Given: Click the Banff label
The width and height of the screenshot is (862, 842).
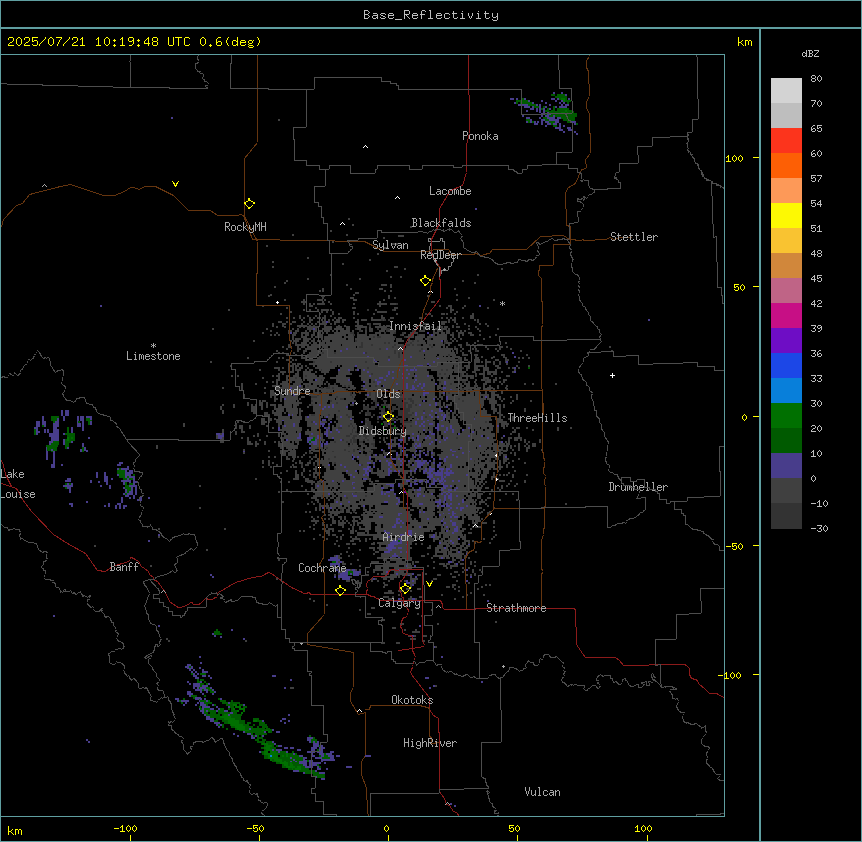Looking at the screenshot, I should click(x=124, y=567).
